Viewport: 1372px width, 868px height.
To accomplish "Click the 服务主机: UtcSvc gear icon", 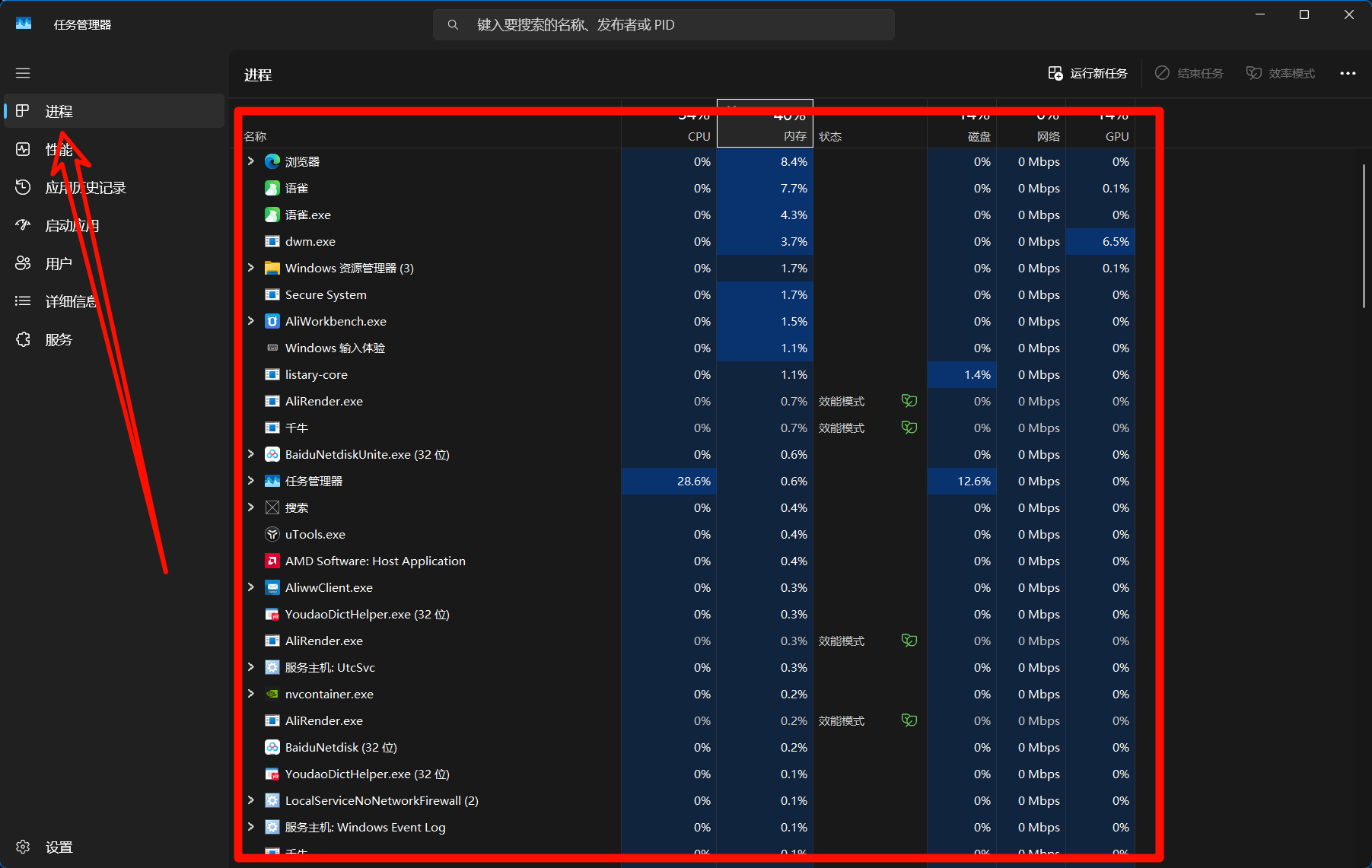I will 272,667.
